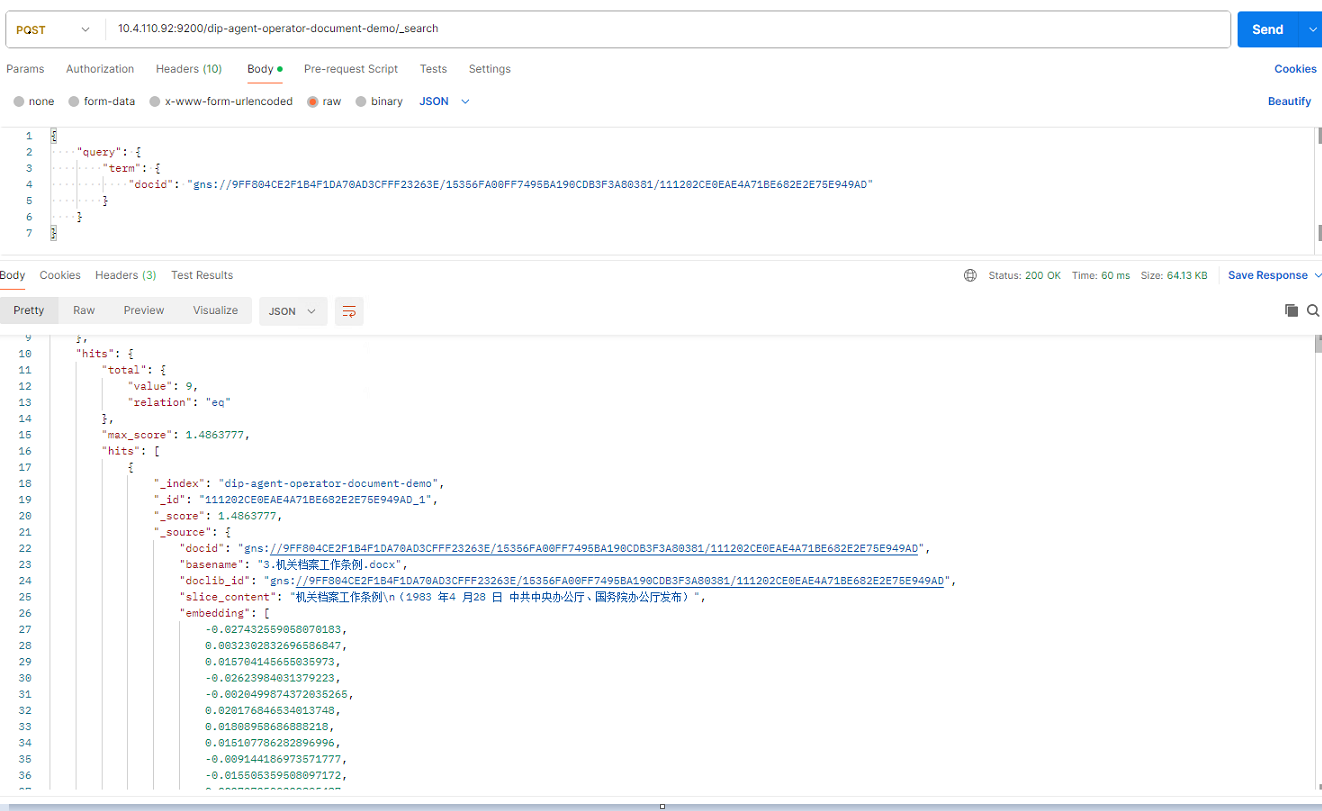The height and width of the screenshot is (811, 1322).
Task: Select the raw body radio button
Action: pos(313,102)
